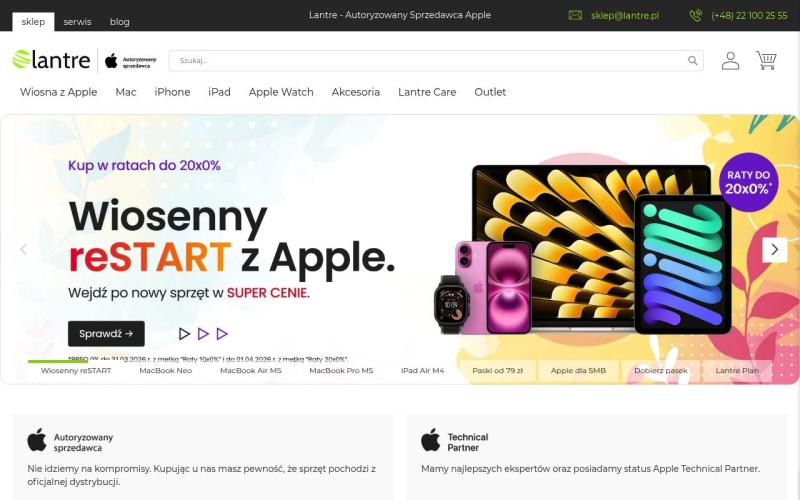Click the Apple authorized reseller badge
Screen dimensions: 800x500
pos(131,61)
